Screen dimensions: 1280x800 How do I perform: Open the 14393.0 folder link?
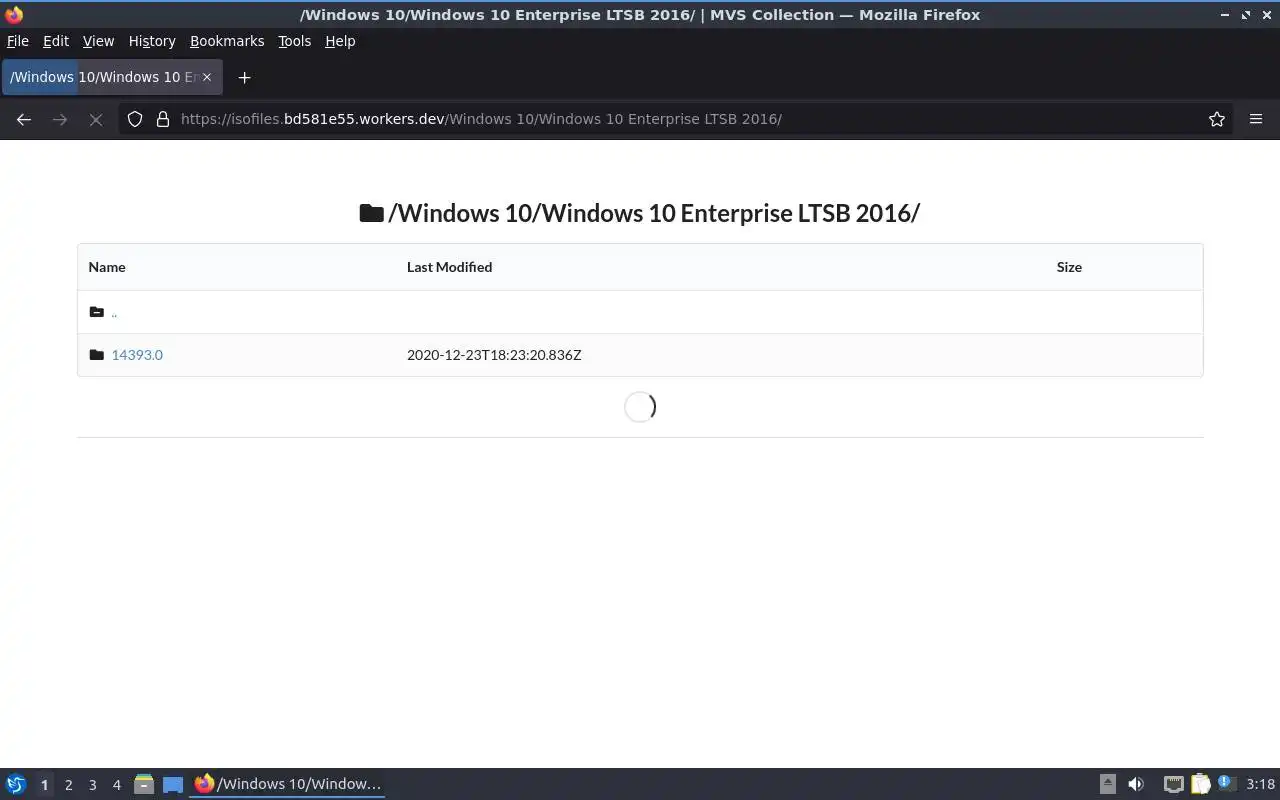point(137,355)
